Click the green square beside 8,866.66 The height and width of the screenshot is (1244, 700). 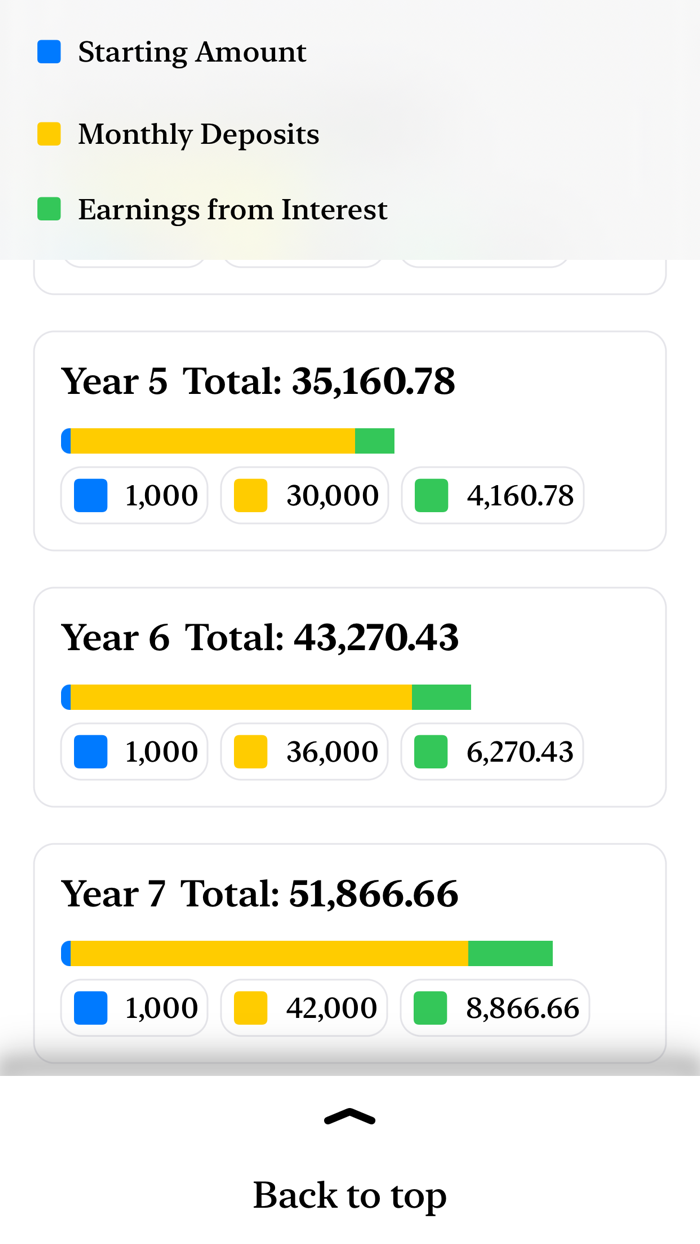click(x=432, y=1008)
